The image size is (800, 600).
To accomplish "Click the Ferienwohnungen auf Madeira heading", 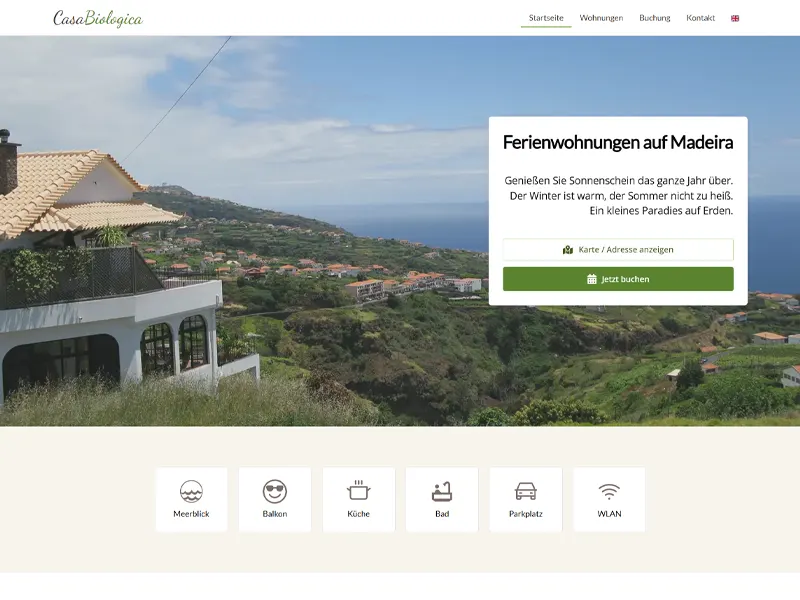I will click(618, 142).
